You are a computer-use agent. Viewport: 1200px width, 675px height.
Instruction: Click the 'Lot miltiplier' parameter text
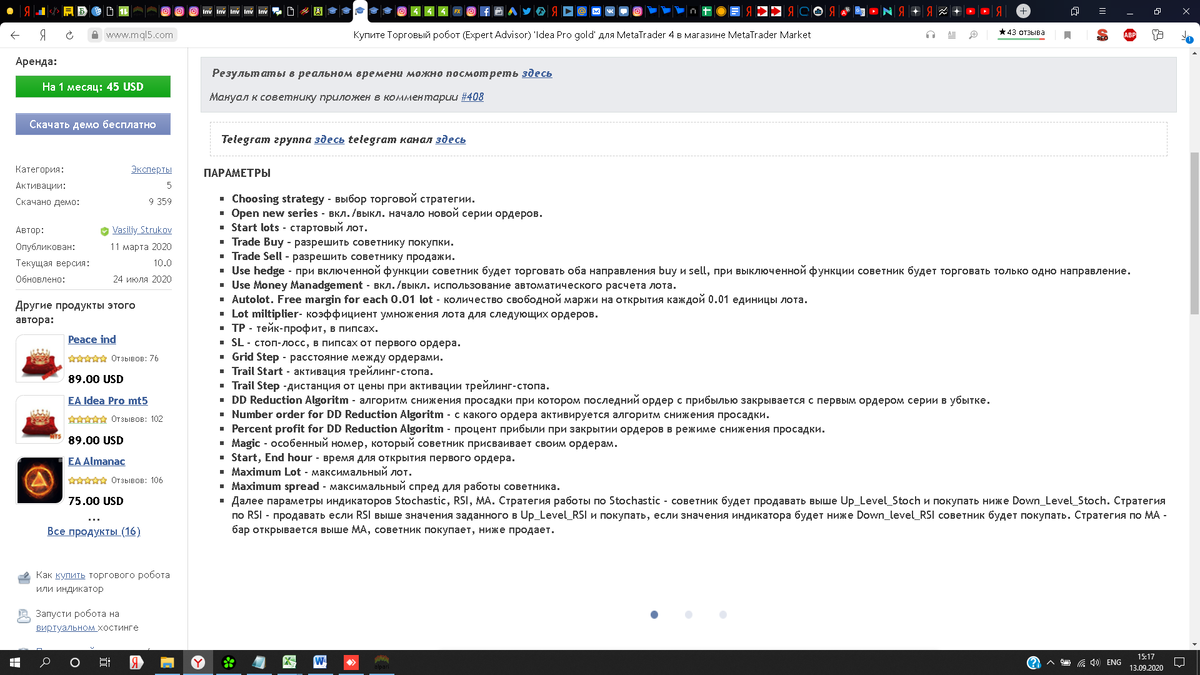(266, 314)
